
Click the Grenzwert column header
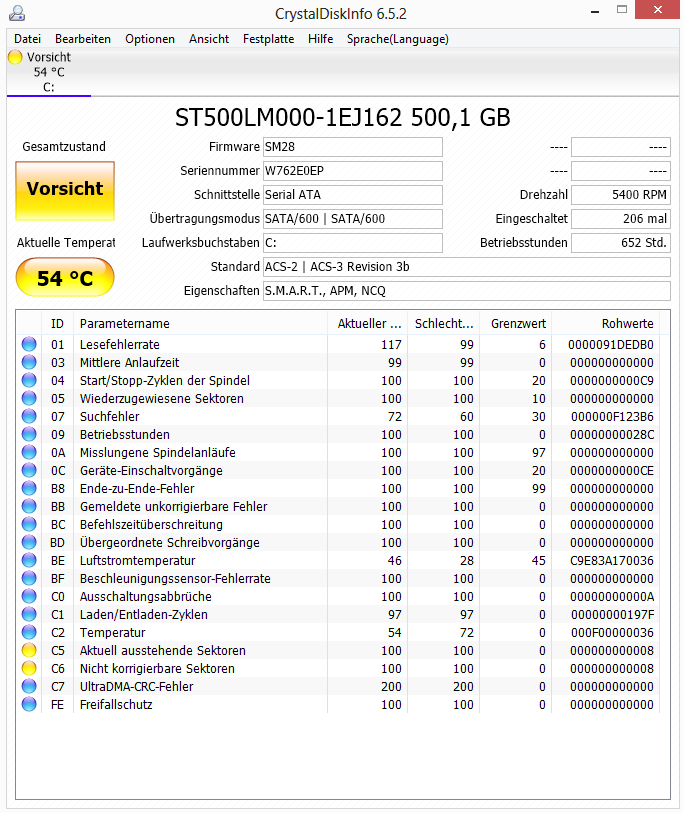(516, 324)
